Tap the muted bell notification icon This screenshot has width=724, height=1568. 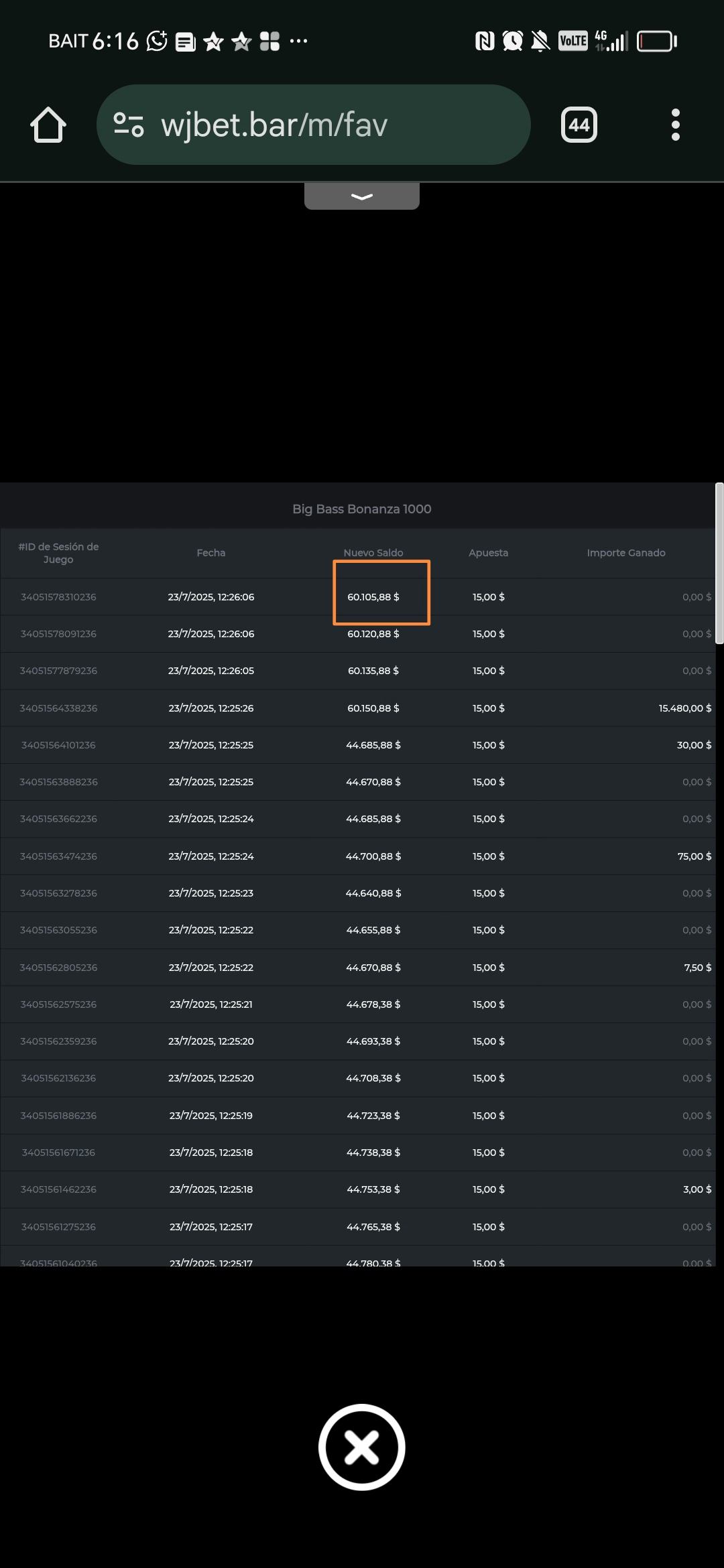540,42
